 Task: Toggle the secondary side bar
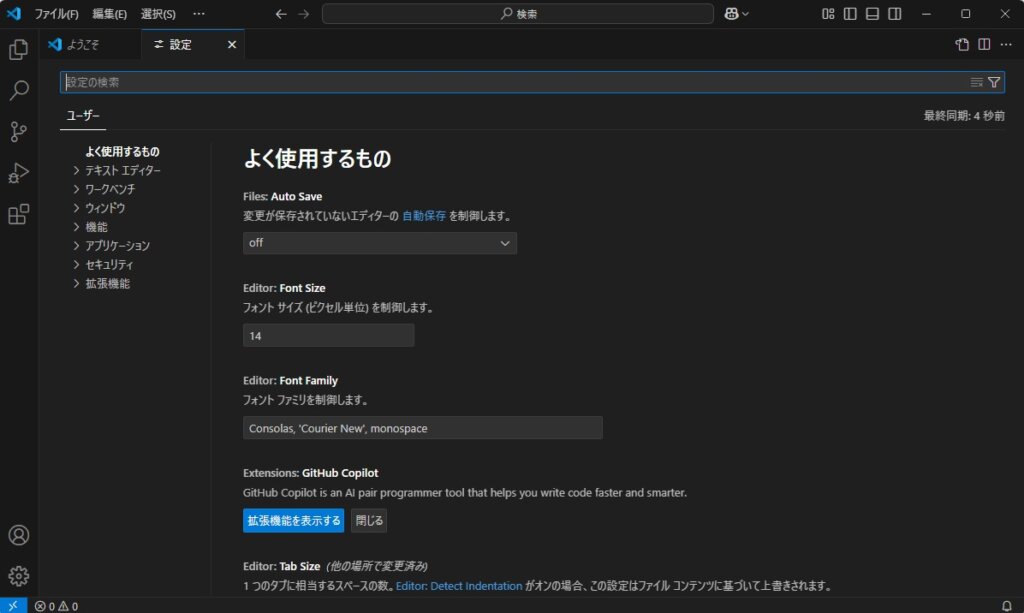click(x=895, y=14)
